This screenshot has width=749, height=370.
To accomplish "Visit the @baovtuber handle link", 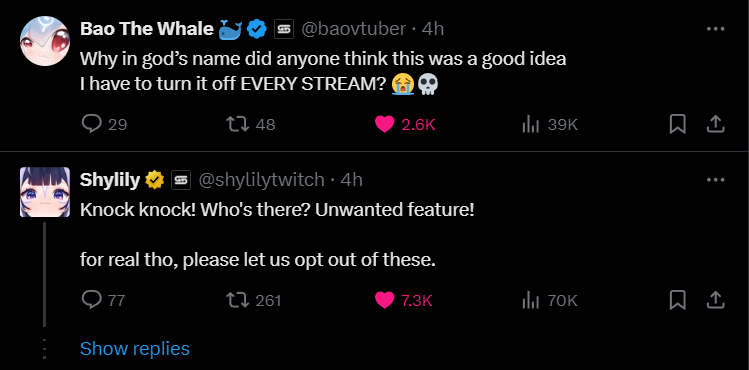I will click(x=353, y=29).
